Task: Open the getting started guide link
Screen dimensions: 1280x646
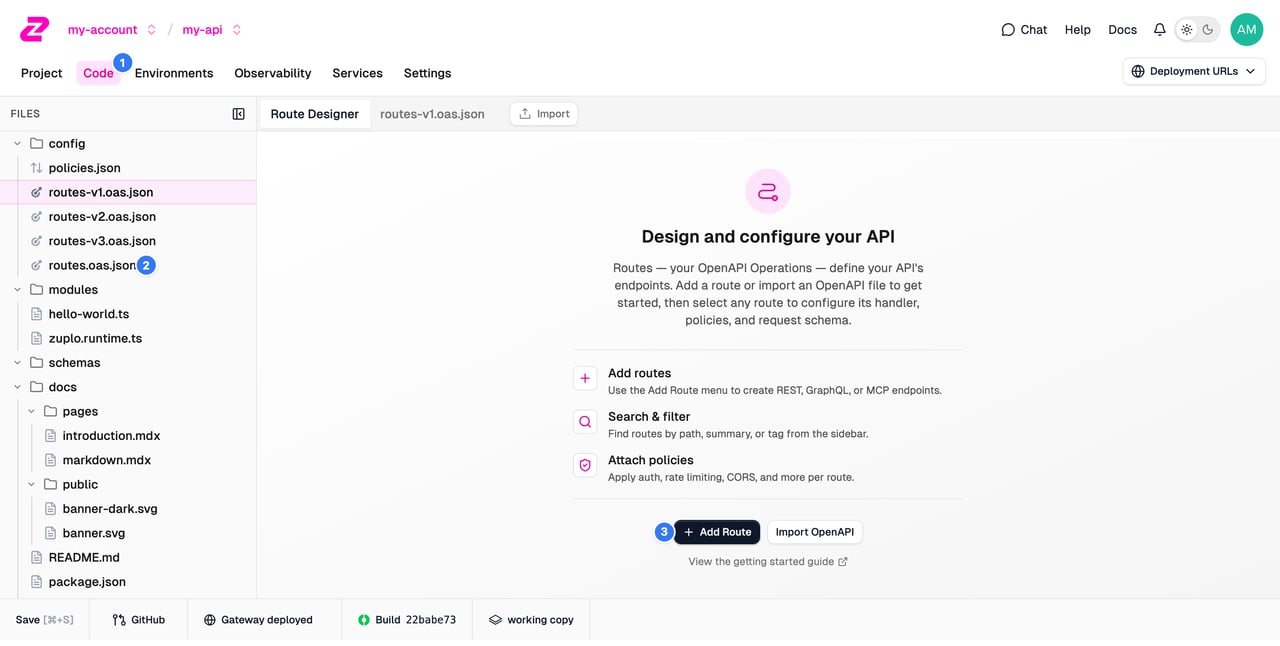Action: (x=768, y=562)
